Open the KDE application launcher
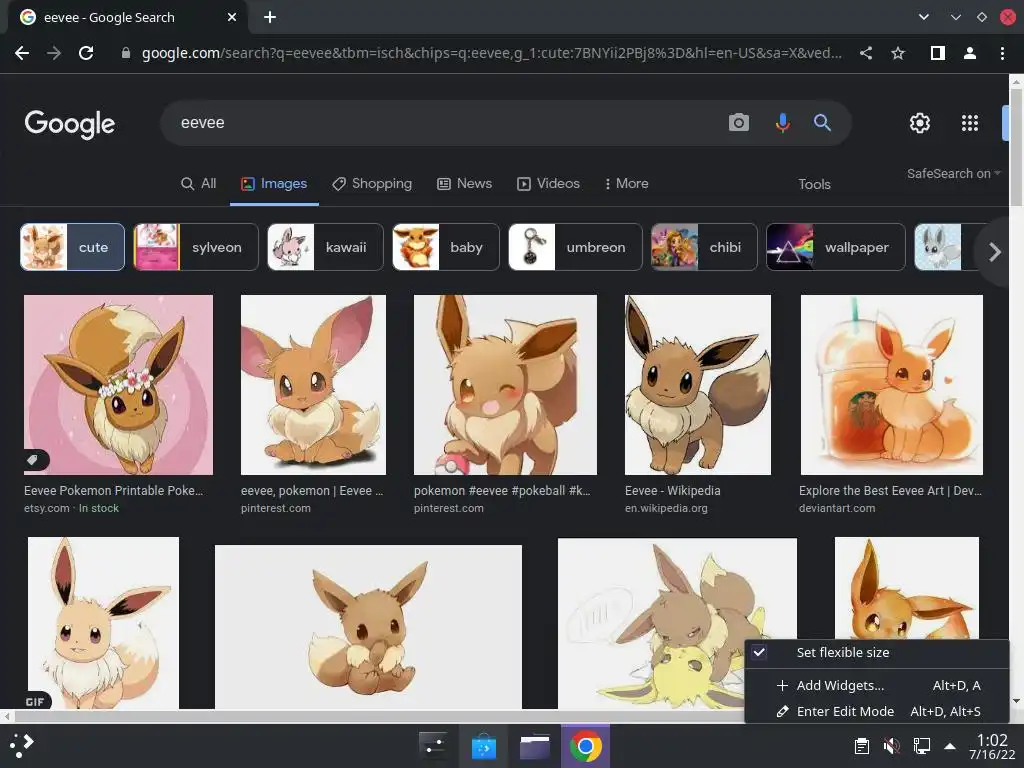Image resolution: width=1024 pixels, height=768 pixels. pyautogui.click(x=22, y=746)
